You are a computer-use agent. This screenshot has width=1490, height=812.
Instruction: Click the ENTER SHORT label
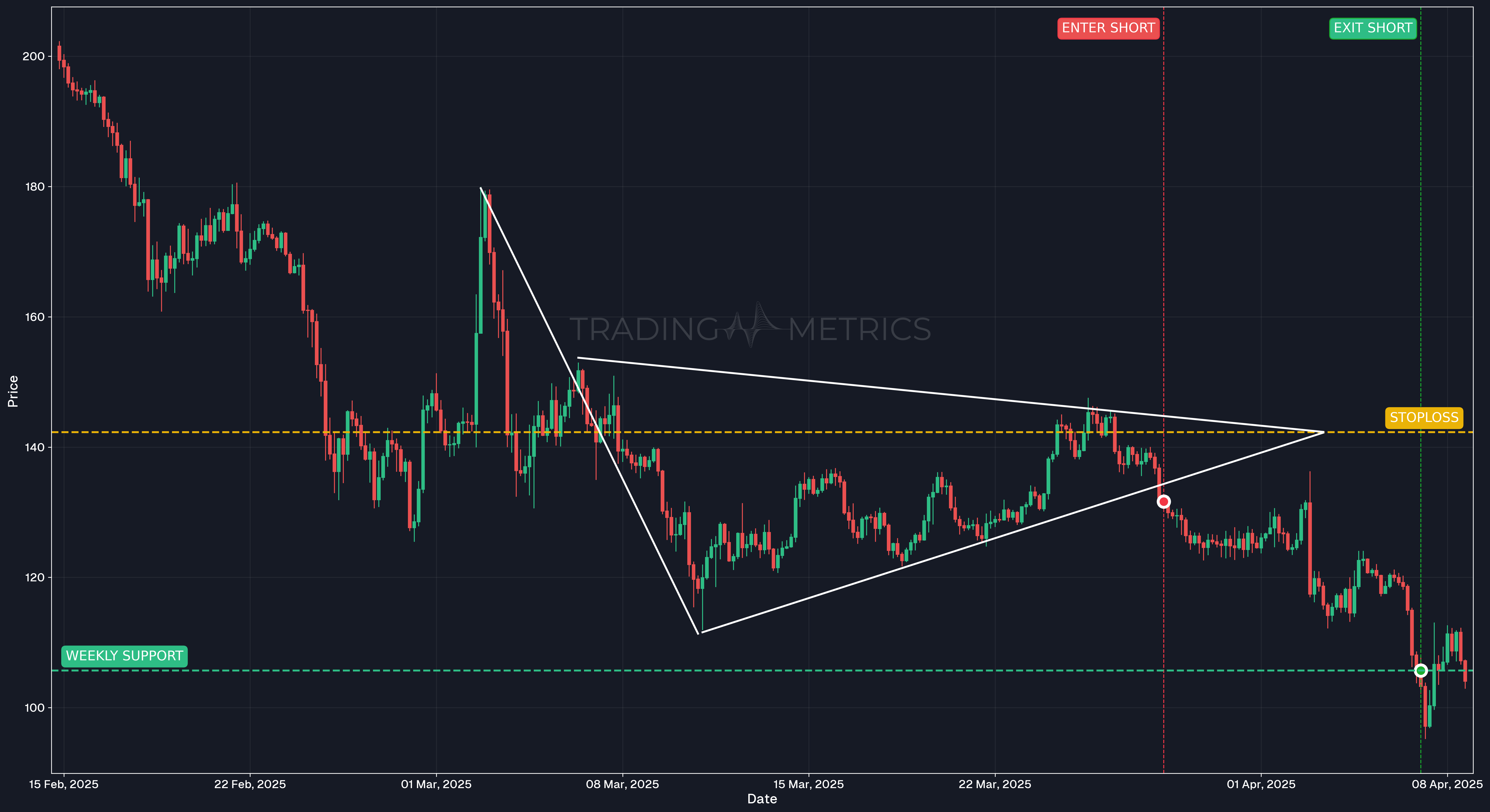(1108, 28)
